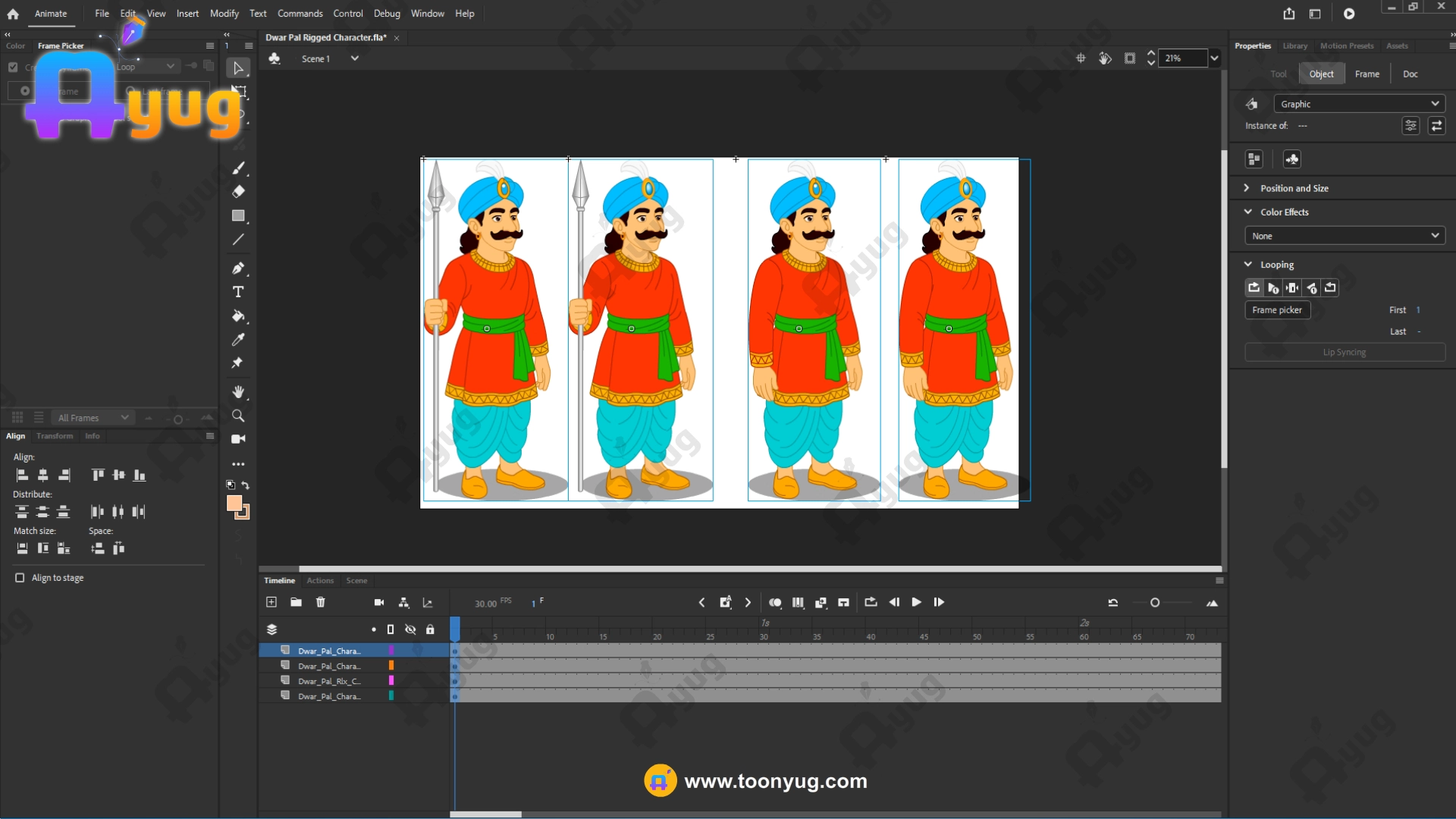Select the Paint Bucket tool
The image size is (1456, 819).
(x=238, y=316)
